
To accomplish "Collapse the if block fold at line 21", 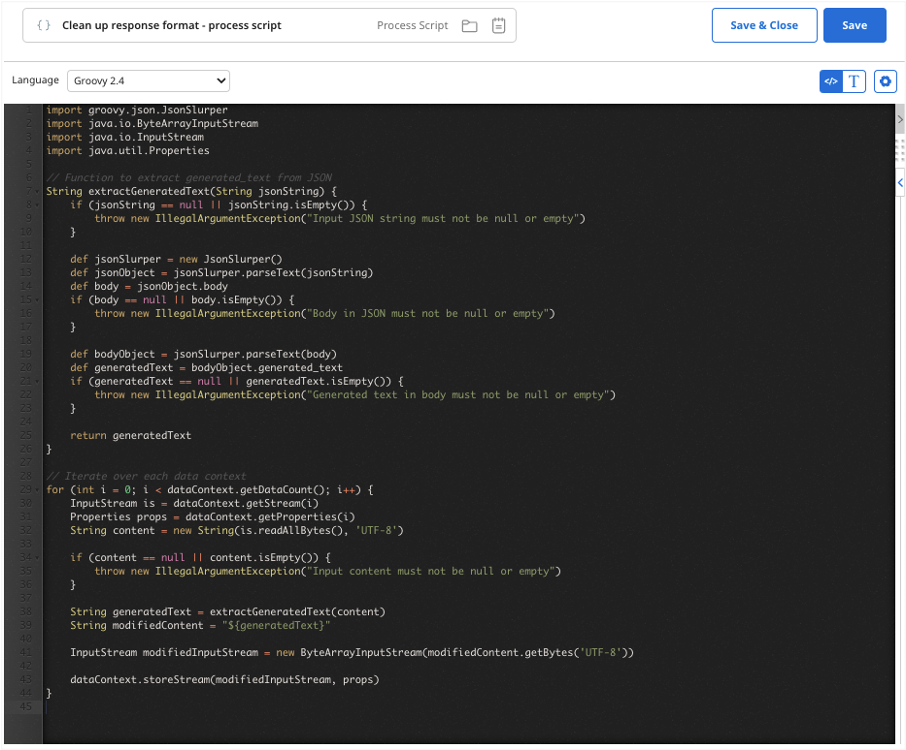I will tap(37, 381).
